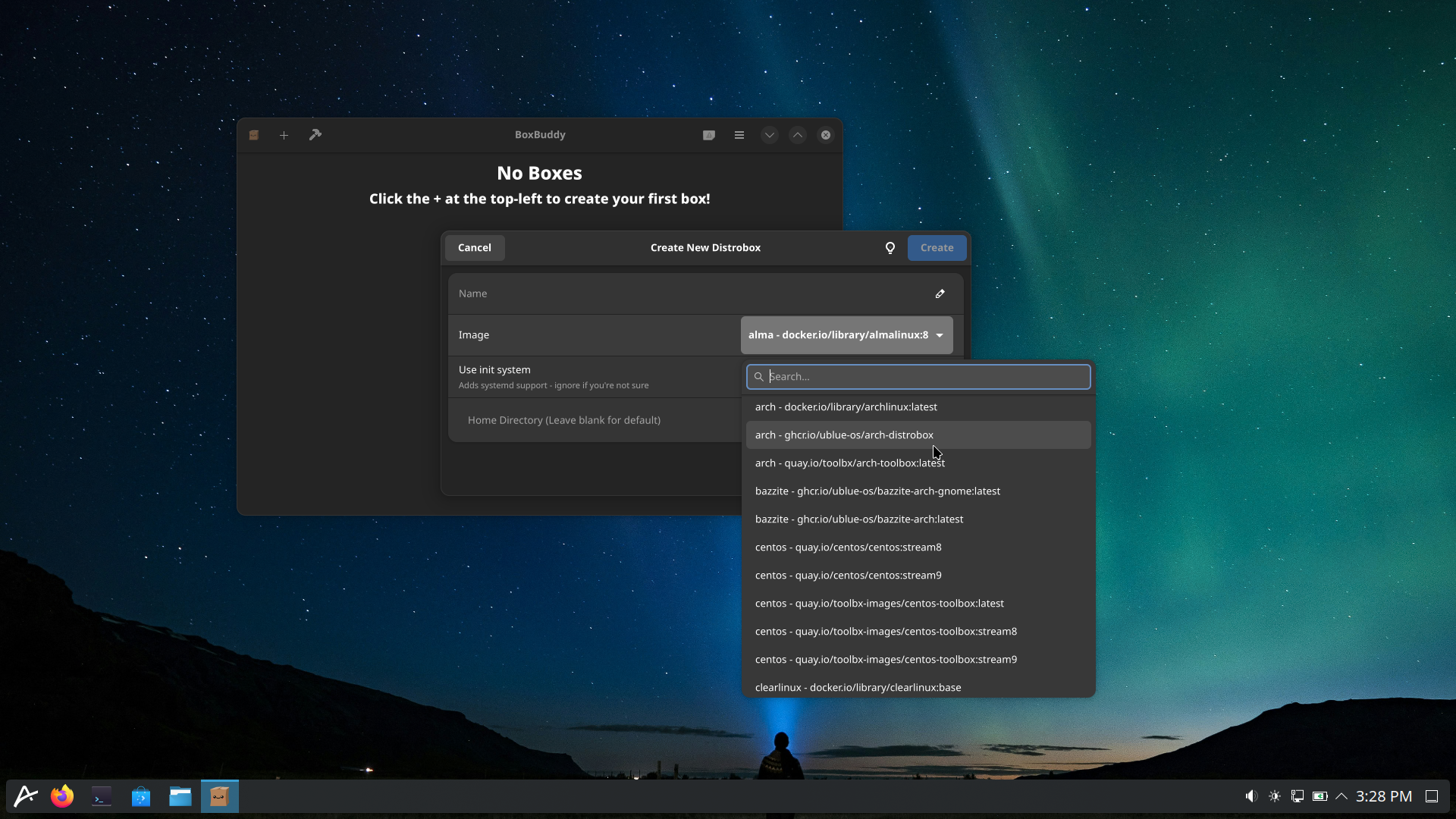
Task: Open the application launcher menu
Action: coord(26,796)
